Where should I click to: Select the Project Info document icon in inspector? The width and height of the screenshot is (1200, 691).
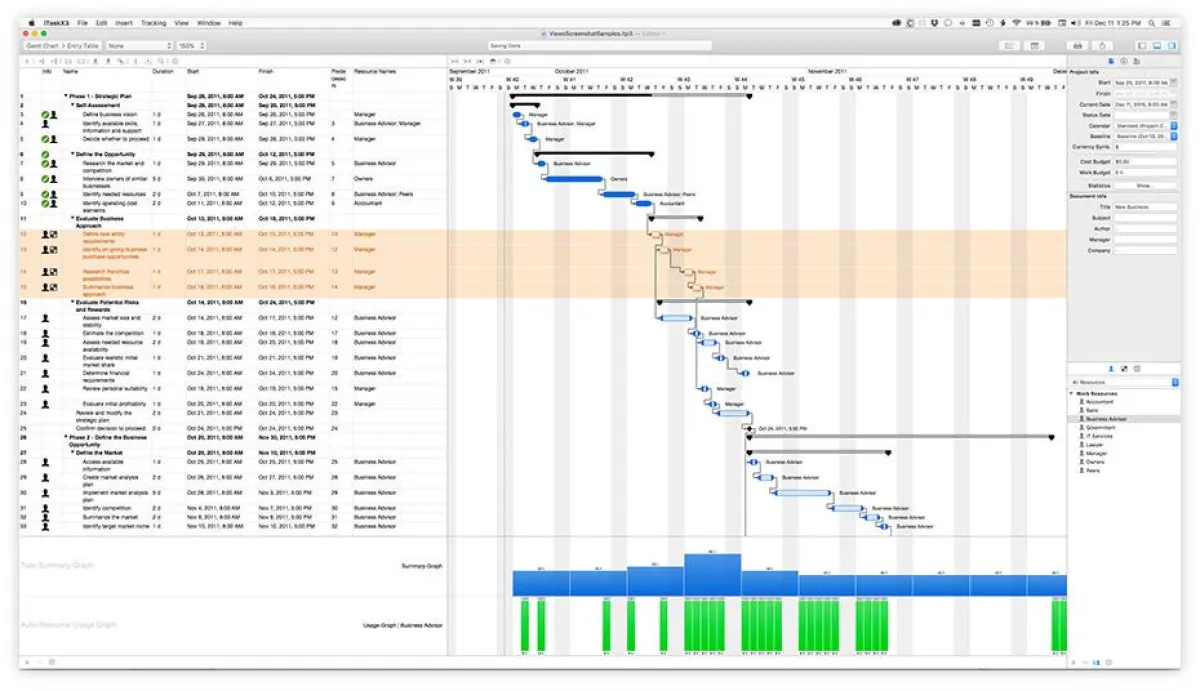point(1111,60)
